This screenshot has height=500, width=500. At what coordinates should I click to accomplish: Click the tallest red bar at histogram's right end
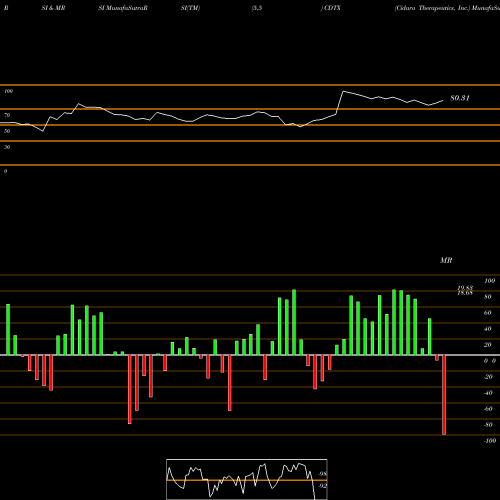(444, 395)
